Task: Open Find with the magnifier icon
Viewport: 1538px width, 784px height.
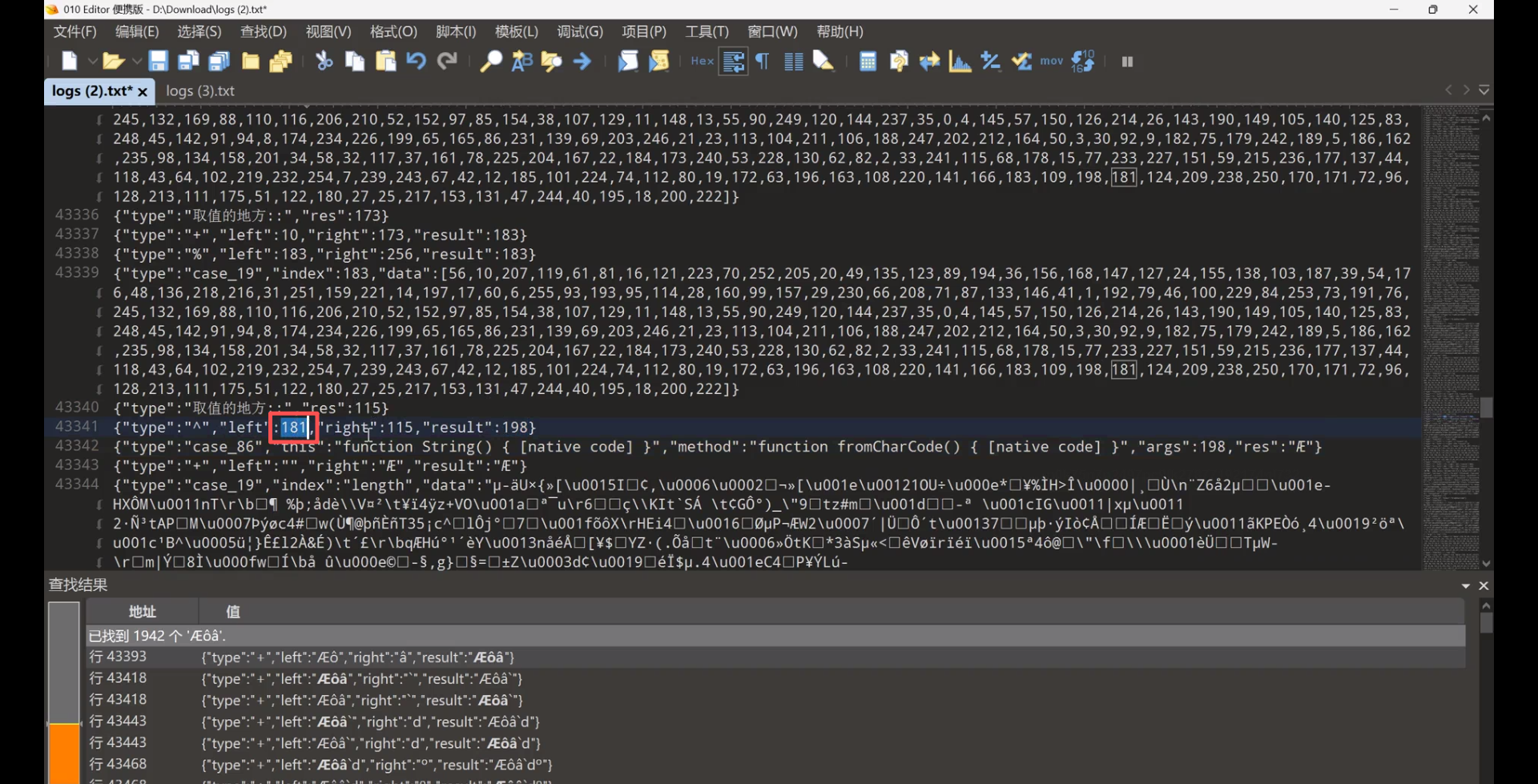Action: tap(490, 61)
